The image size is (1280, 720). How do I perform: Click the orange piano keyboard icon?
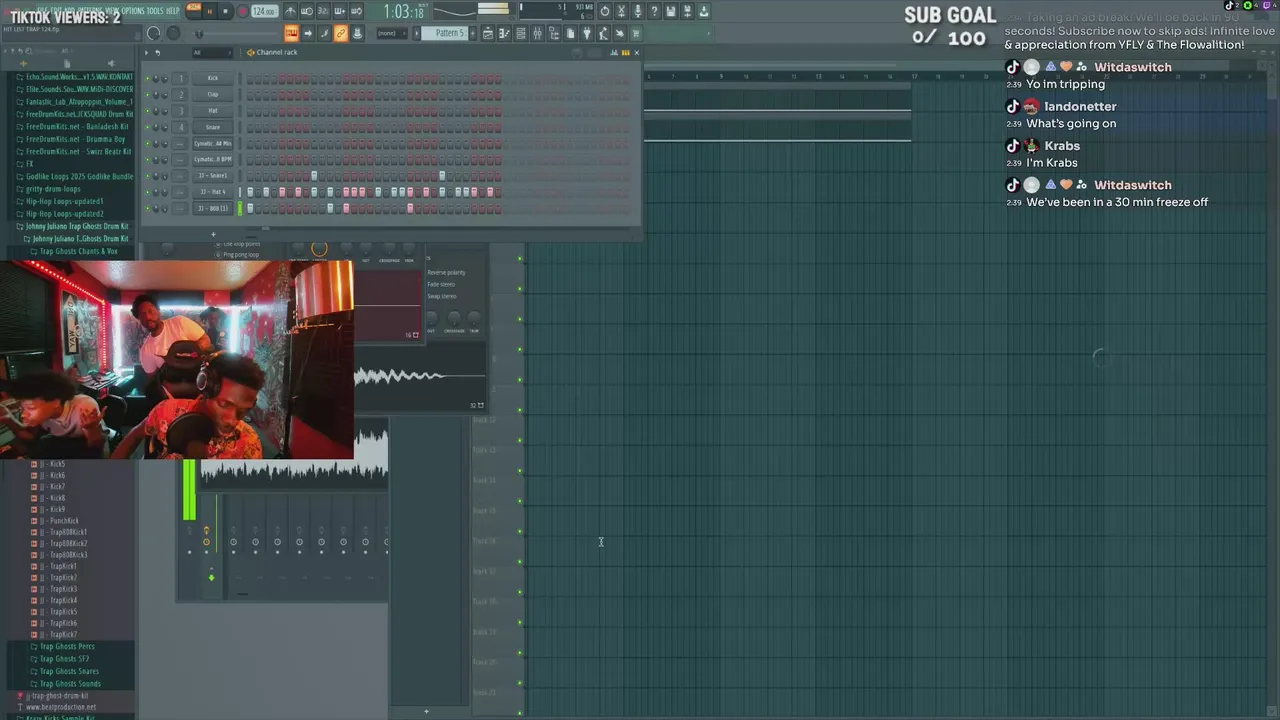tap(291, 33)
